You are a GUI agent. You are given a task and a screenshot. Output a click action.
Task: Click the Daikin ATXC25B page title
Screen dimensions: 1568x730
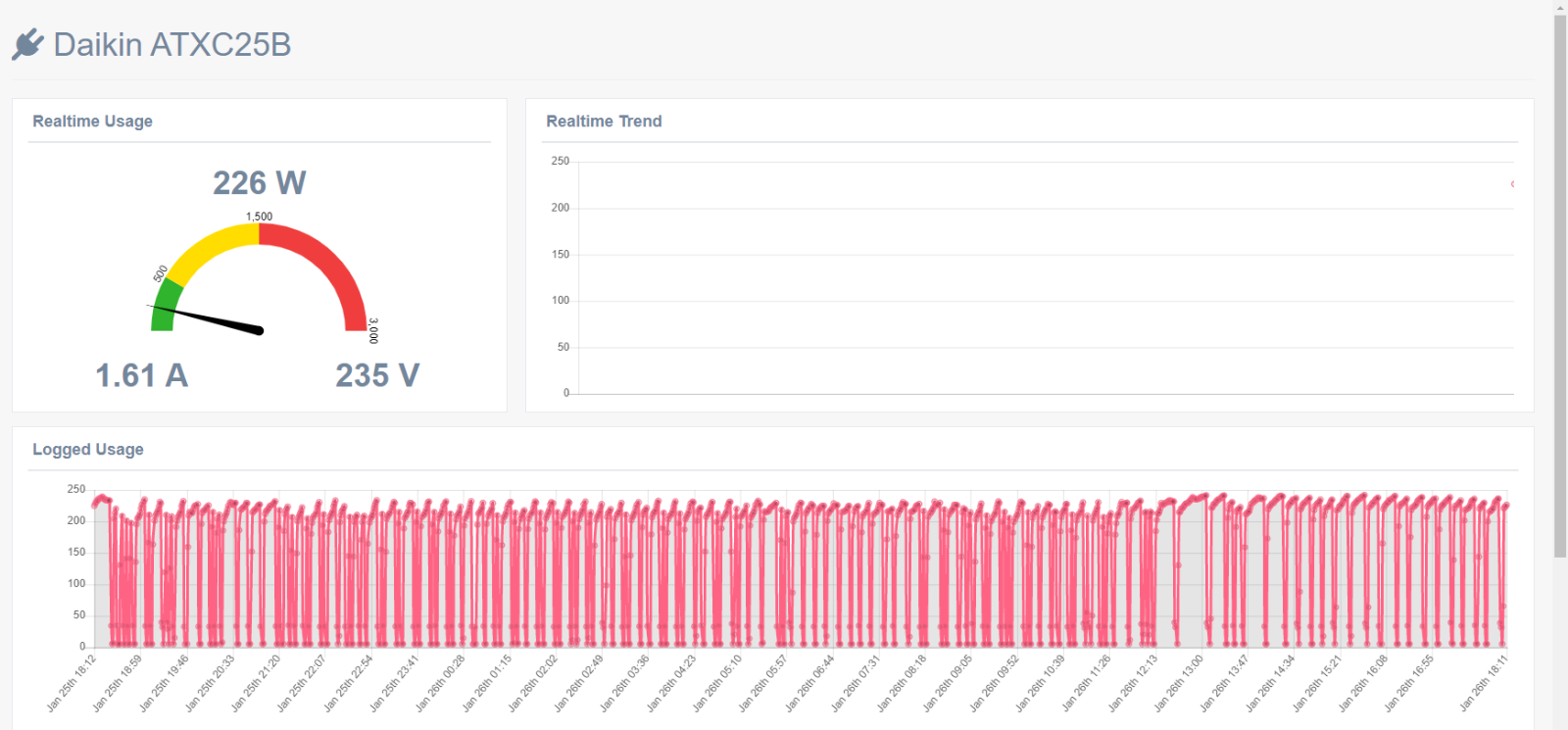pos(171,45)
